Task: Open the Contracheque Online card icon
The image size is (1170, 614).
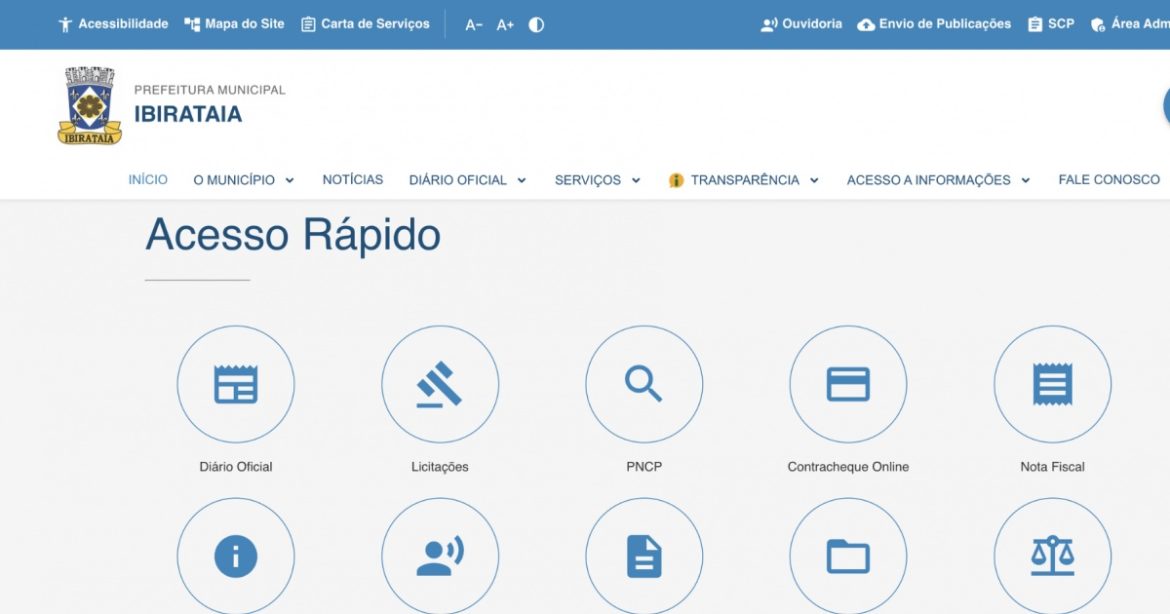Action: point(848,384)
